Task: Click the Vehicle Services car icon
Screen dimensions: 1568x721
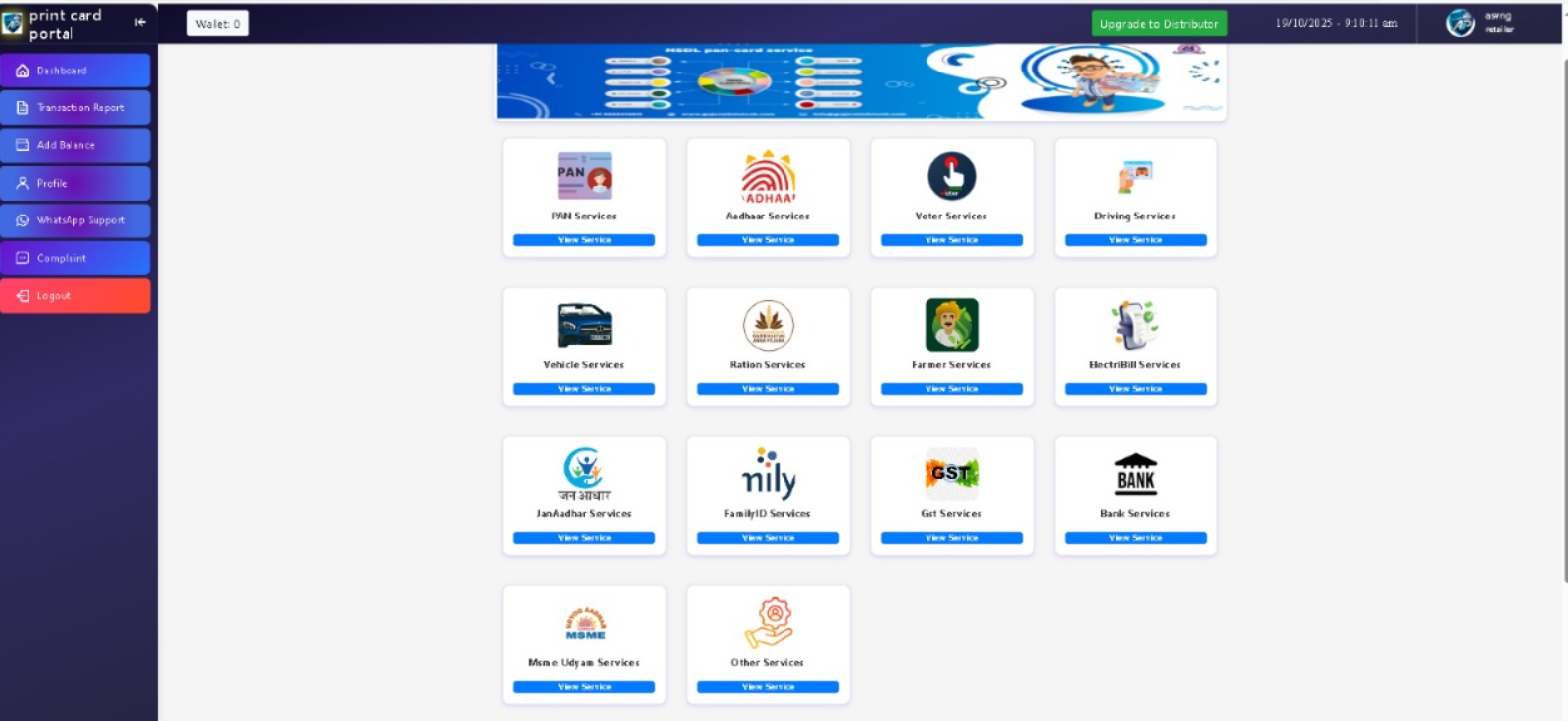Action: (x=584, y=325)
